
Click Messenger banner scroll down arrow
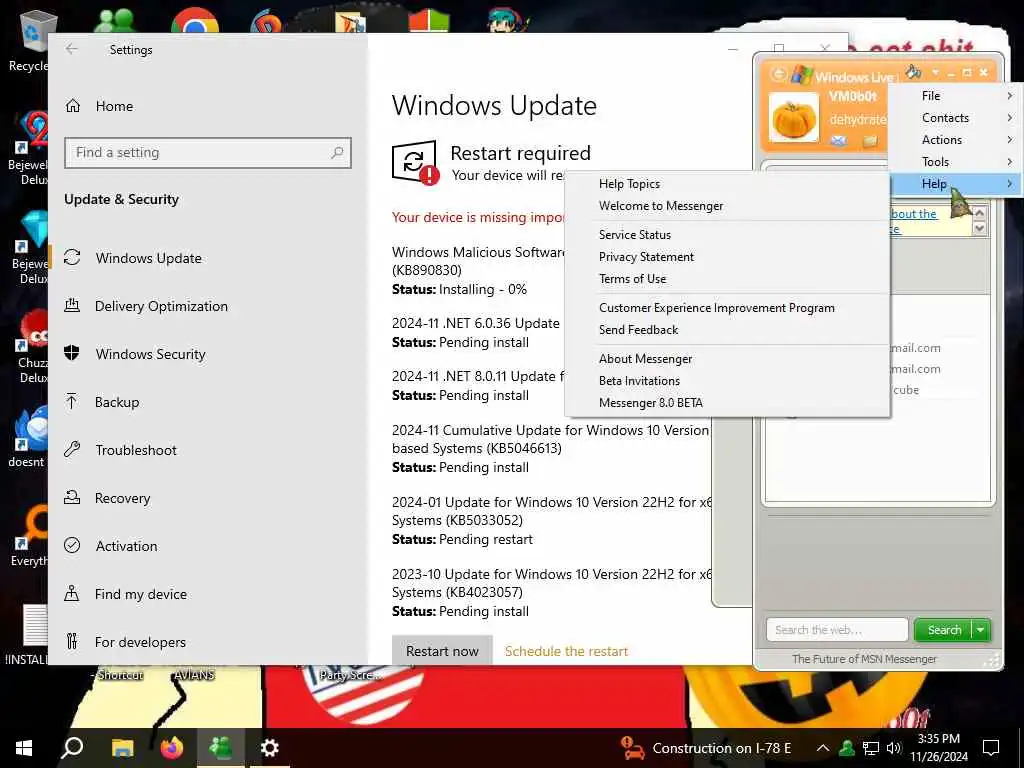coord(978,228)
